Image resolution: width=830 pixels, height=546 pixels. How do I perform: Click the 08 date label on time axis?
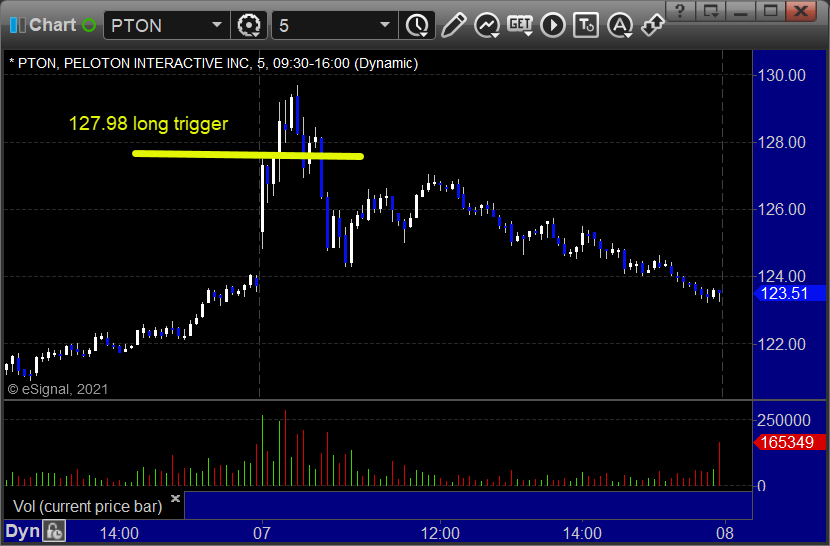725,533
